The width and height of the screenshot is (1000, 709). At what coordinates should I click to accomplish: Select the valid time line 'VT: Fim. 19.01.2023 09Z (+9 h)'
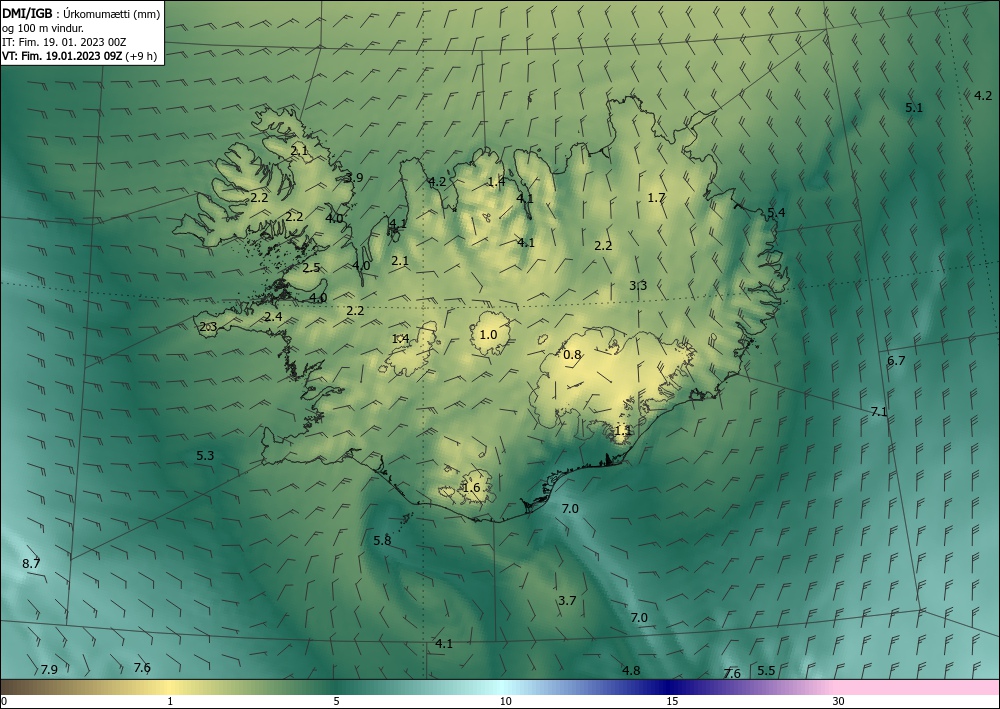(x=79, y=56)
